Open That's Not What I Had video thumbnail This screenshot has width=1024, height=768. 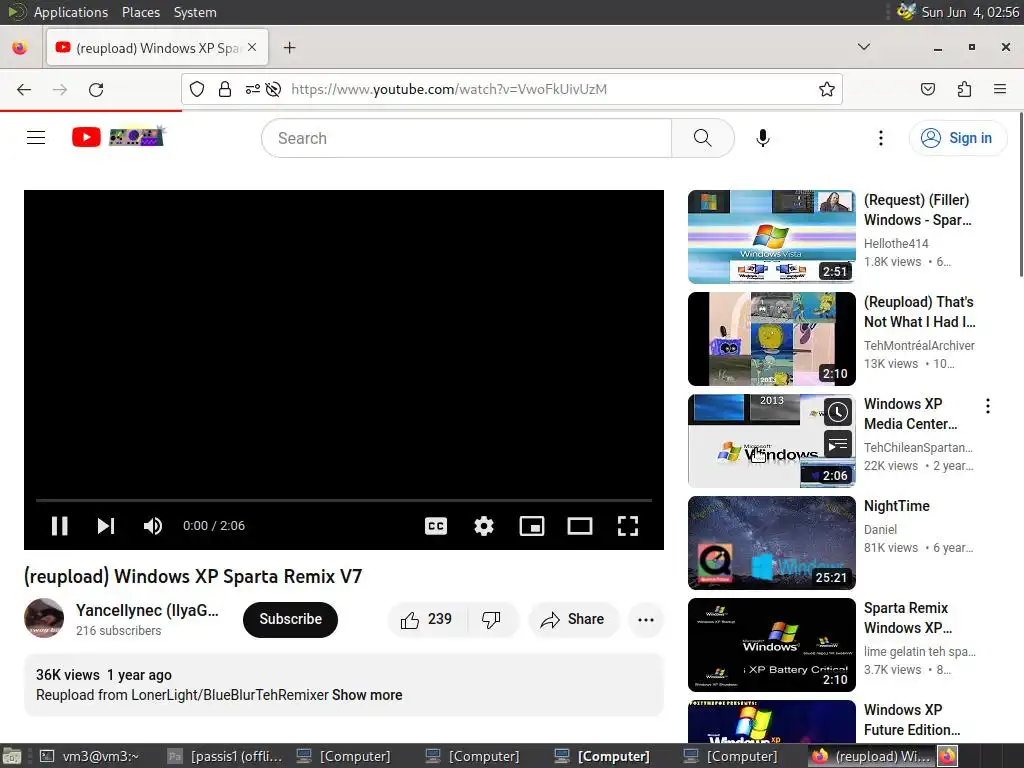(x=772, y=339)
